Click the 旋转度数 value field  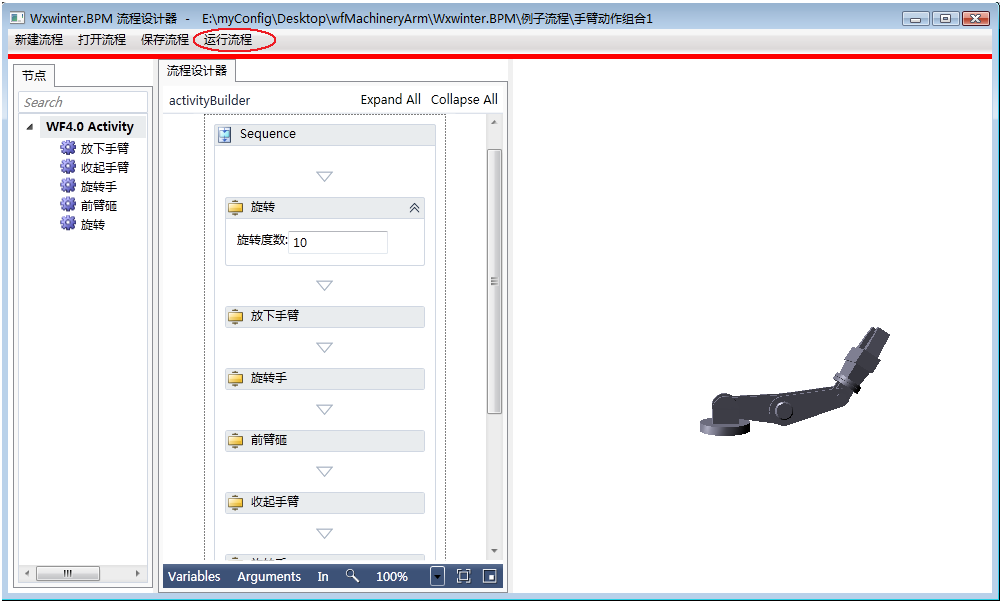point(337,242)
